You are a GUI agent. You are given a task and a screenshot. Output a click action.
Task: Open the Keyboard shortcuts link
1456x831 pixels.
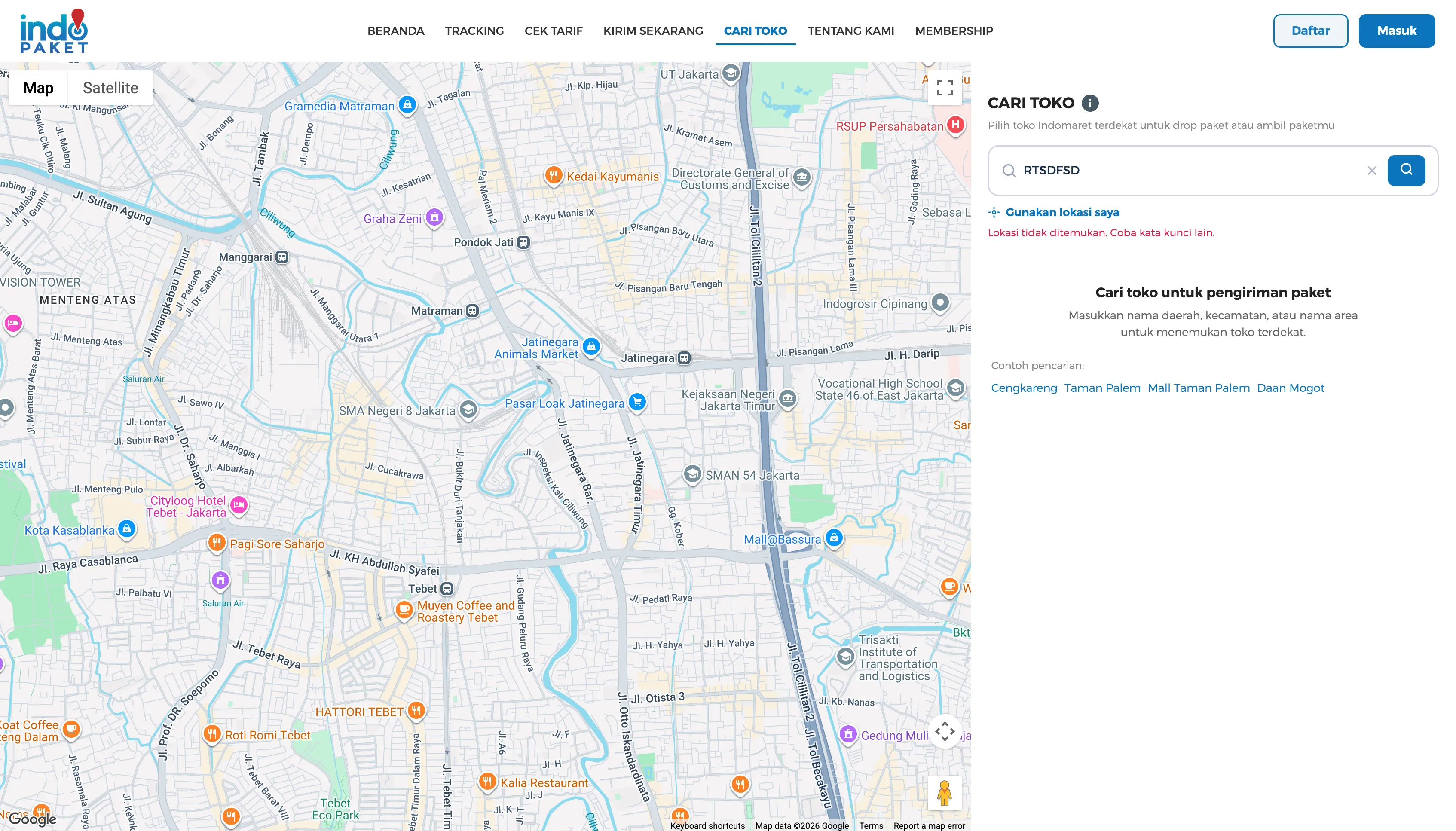tap(707, 826)
